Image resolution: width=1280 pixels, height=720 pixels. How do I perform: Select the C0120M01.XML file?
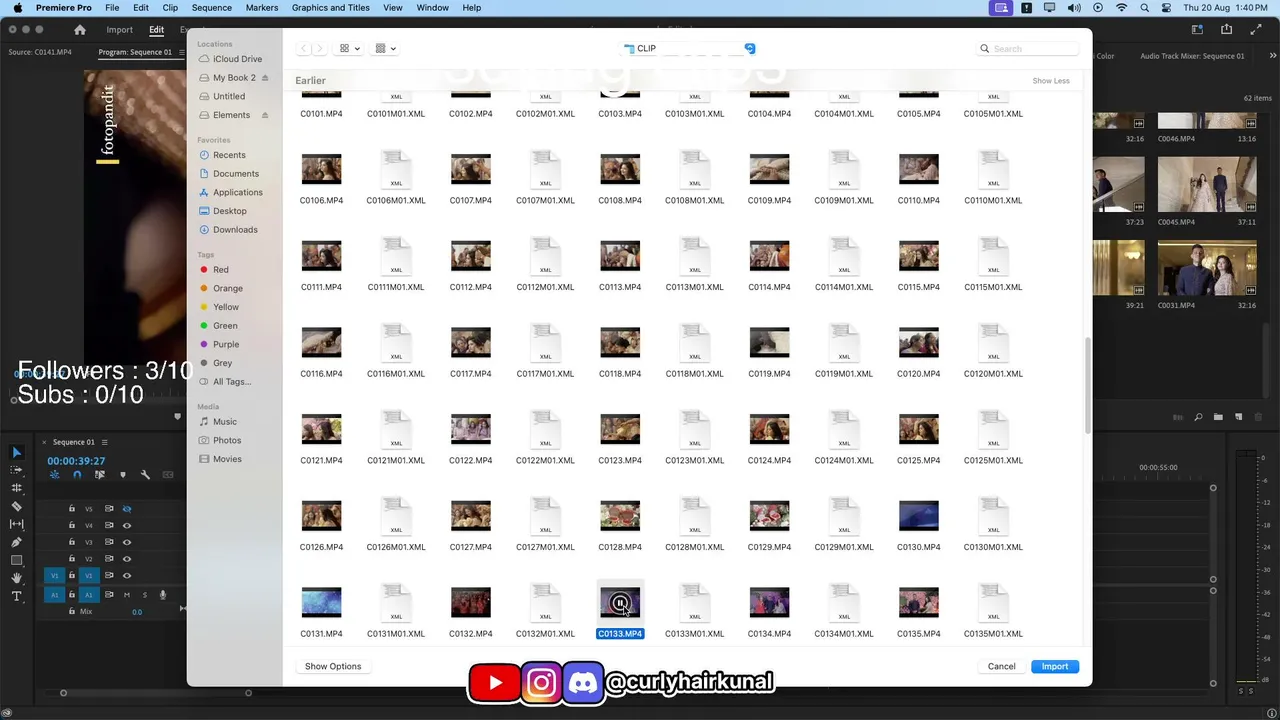tap(993, 350)
